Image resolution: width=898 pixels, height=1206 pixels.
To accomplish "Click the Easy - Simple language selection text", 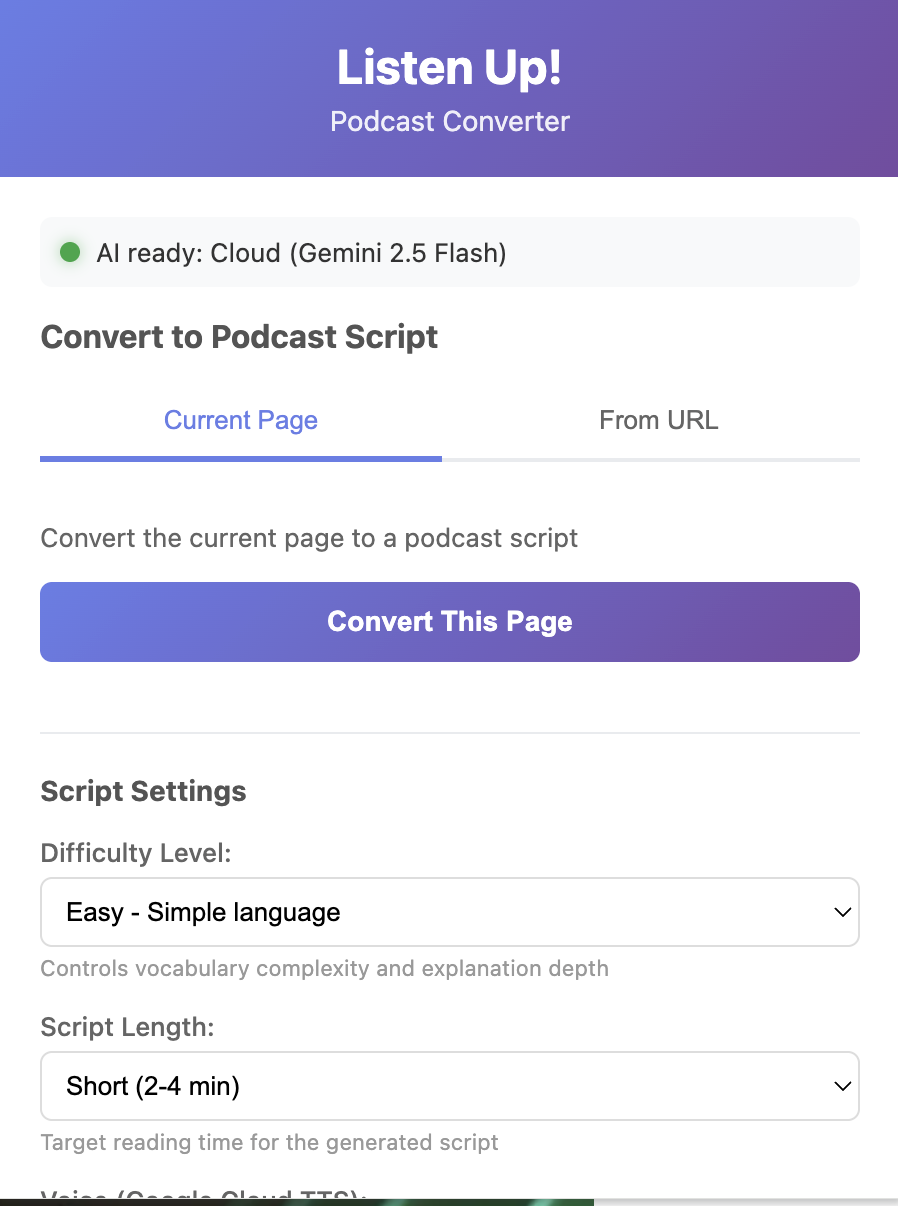I will click(203, 912).
